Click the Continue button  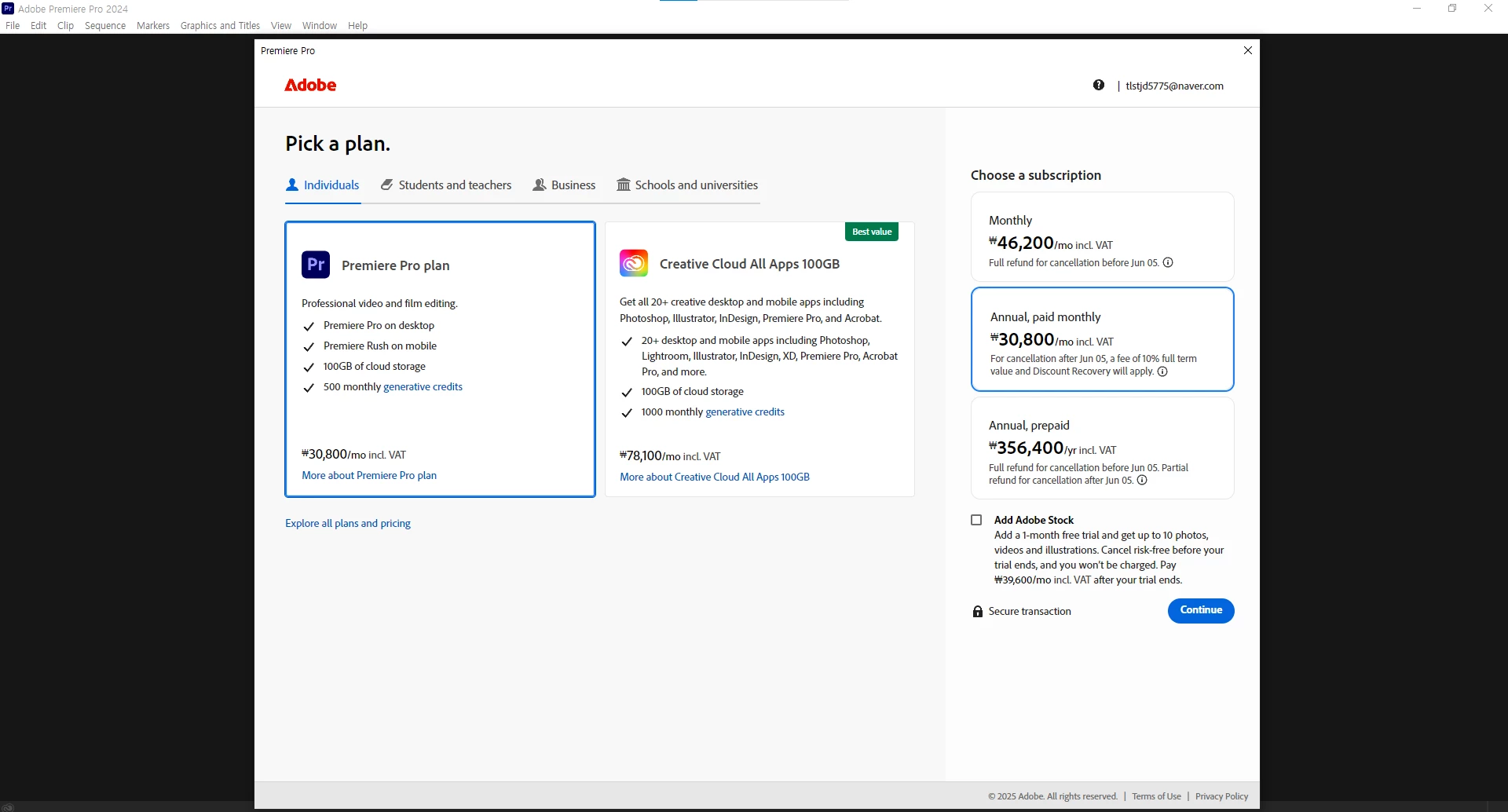[1201, 610]
